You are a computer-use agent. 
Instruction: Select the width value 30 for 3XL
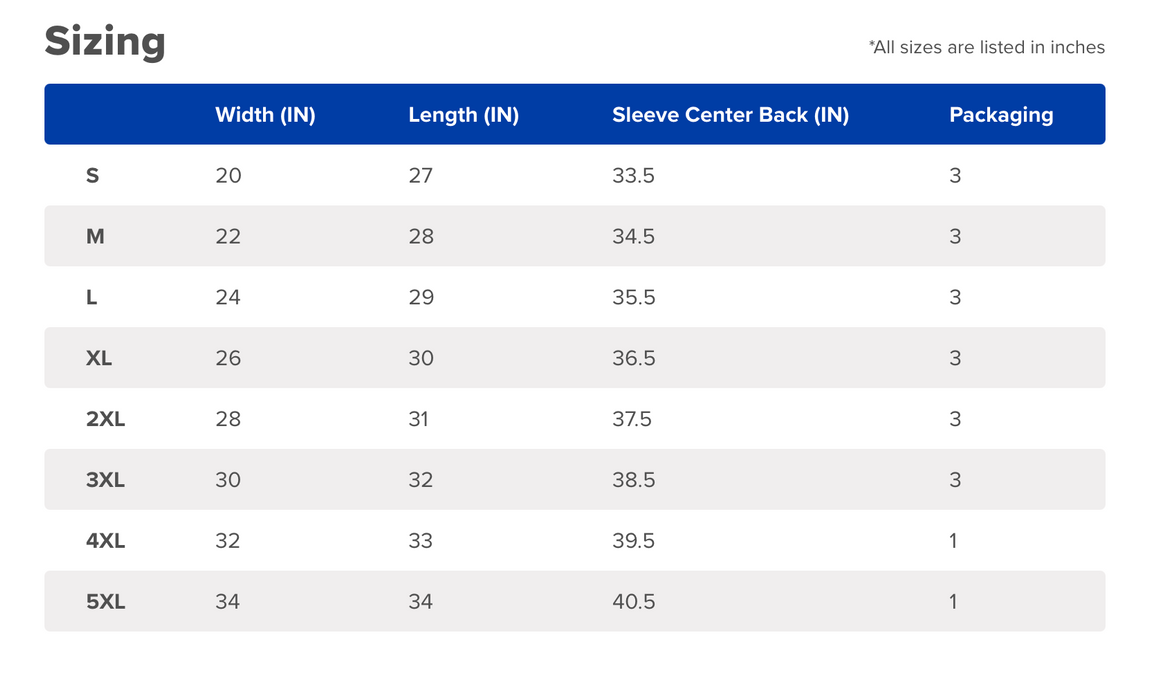[228, 480]
